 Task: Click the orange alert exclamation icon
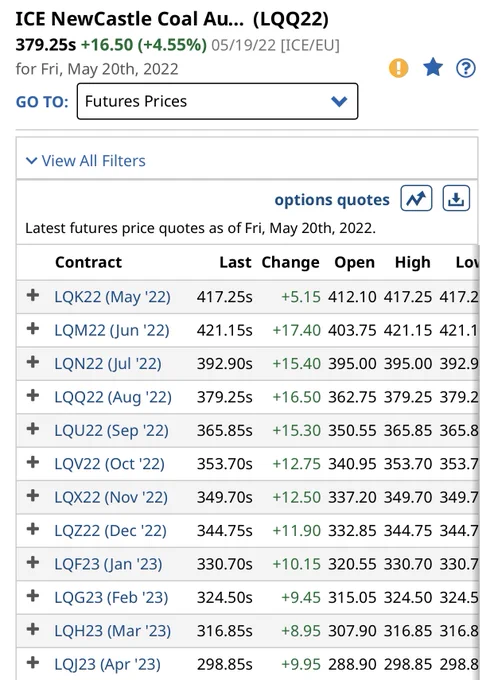click(398, 68)
